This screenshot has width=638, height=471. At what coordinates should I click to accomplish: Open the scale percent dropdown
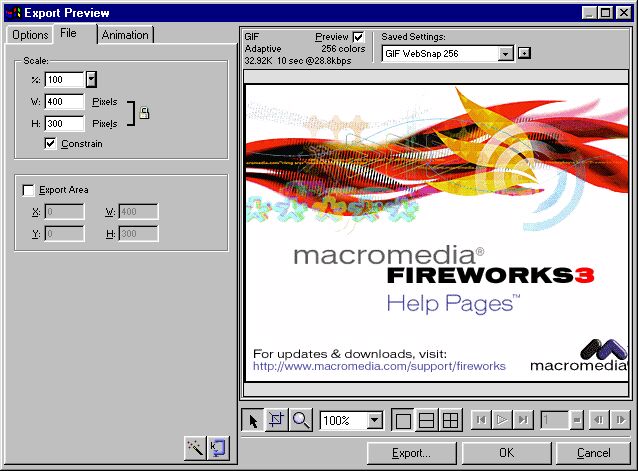tap(91, 79)
